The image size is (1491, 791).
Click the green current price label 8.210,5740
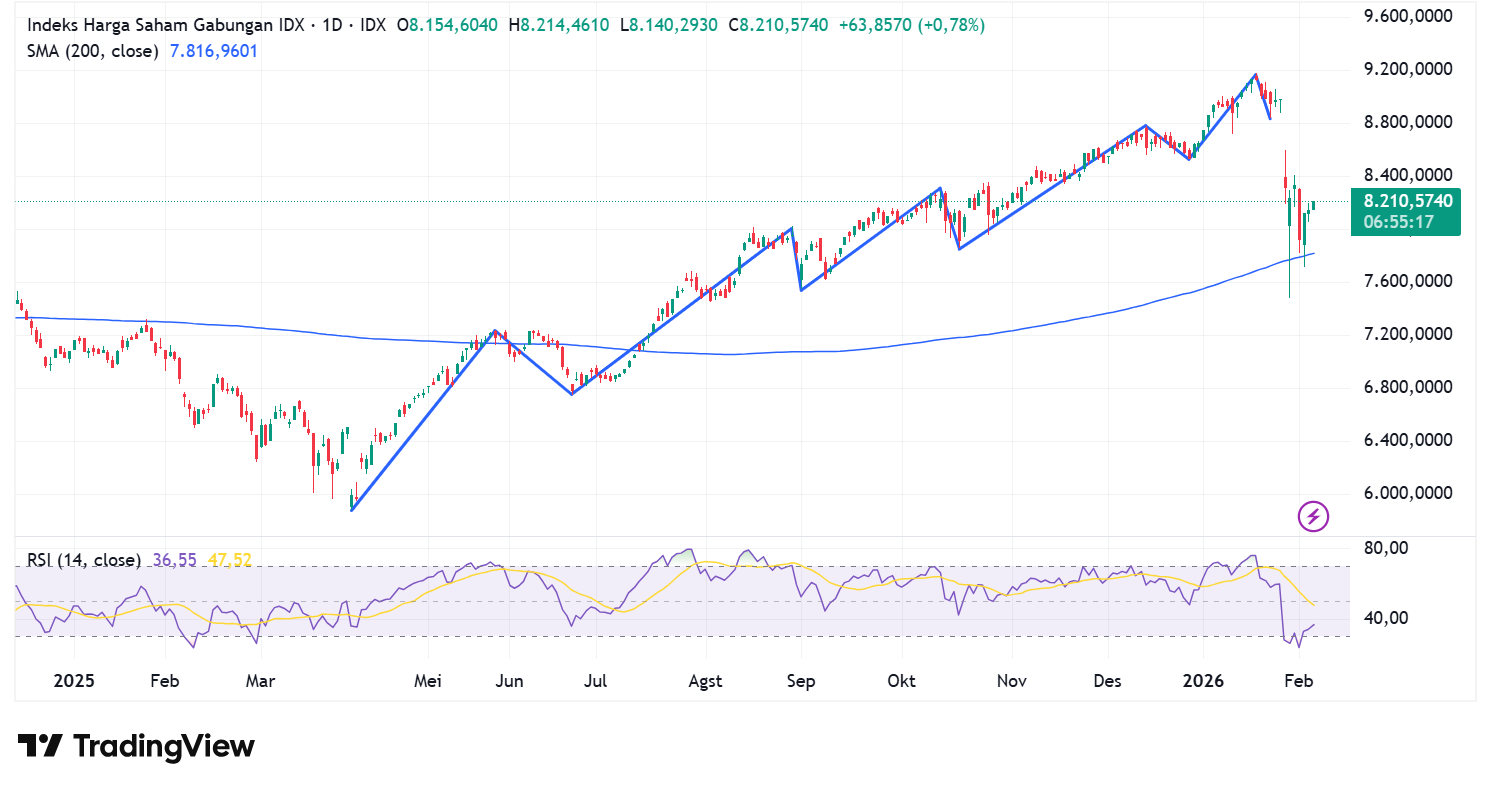[x=1407, y=201]
